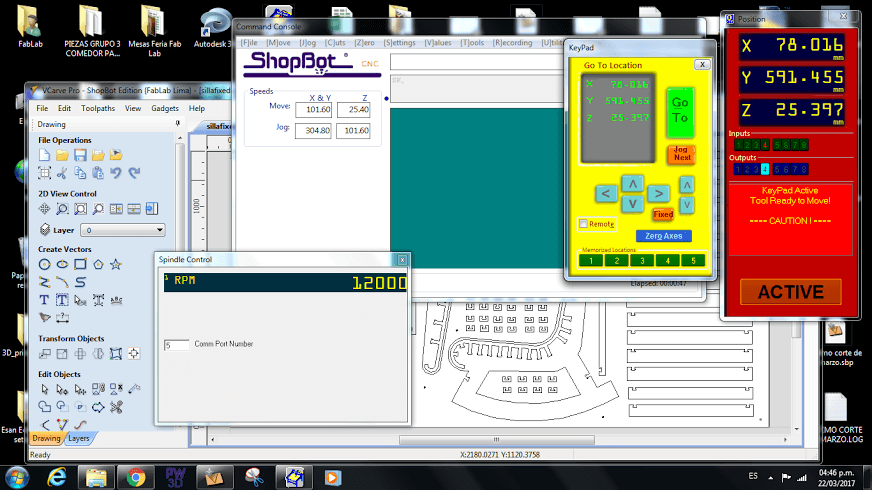Open the FabLab desktop folder
Screen dimensions: 872x490
(x=30, y=27)
